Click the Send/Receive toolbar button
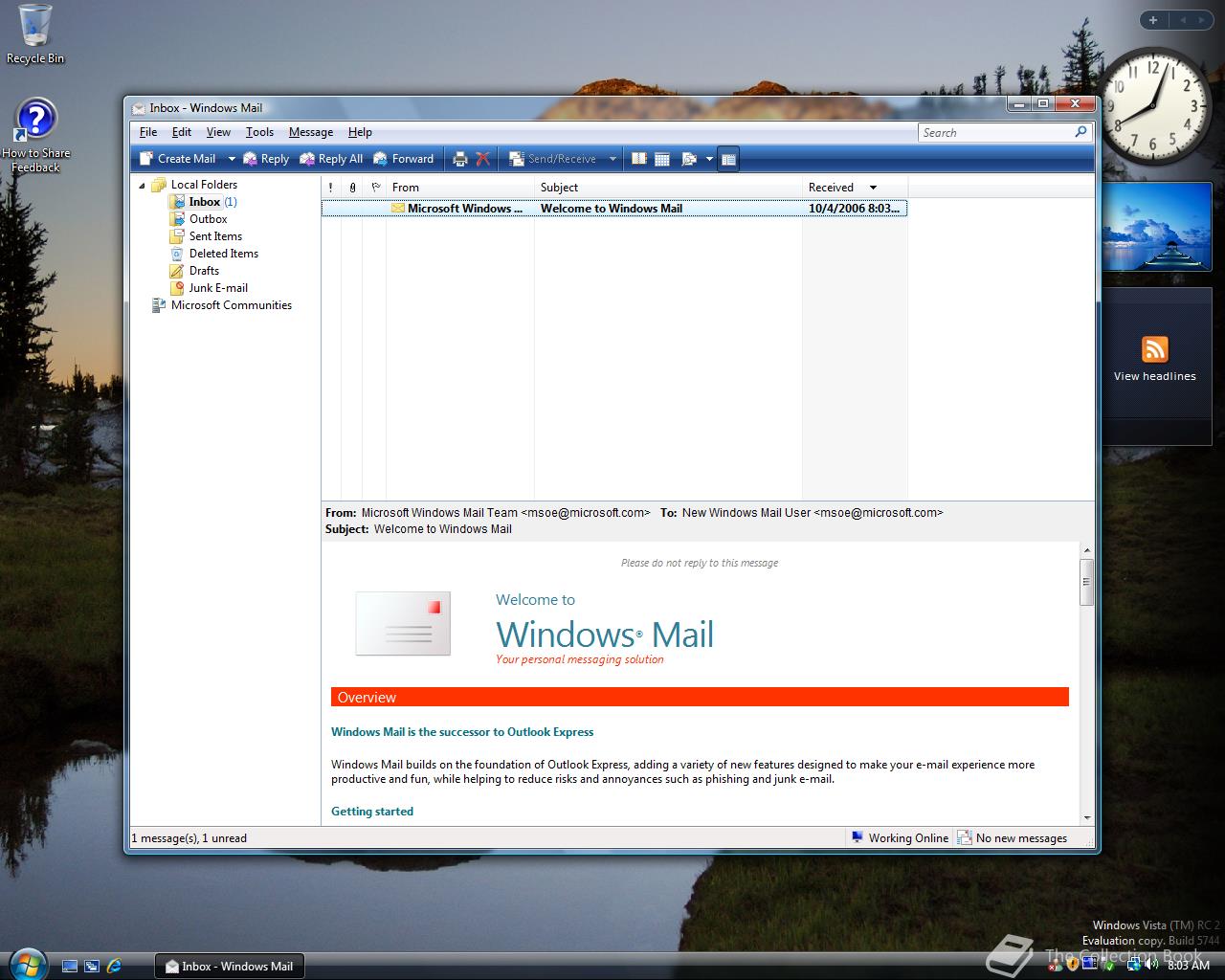The height and width of the screenshot is (980, 1225). tap(552, 159)
